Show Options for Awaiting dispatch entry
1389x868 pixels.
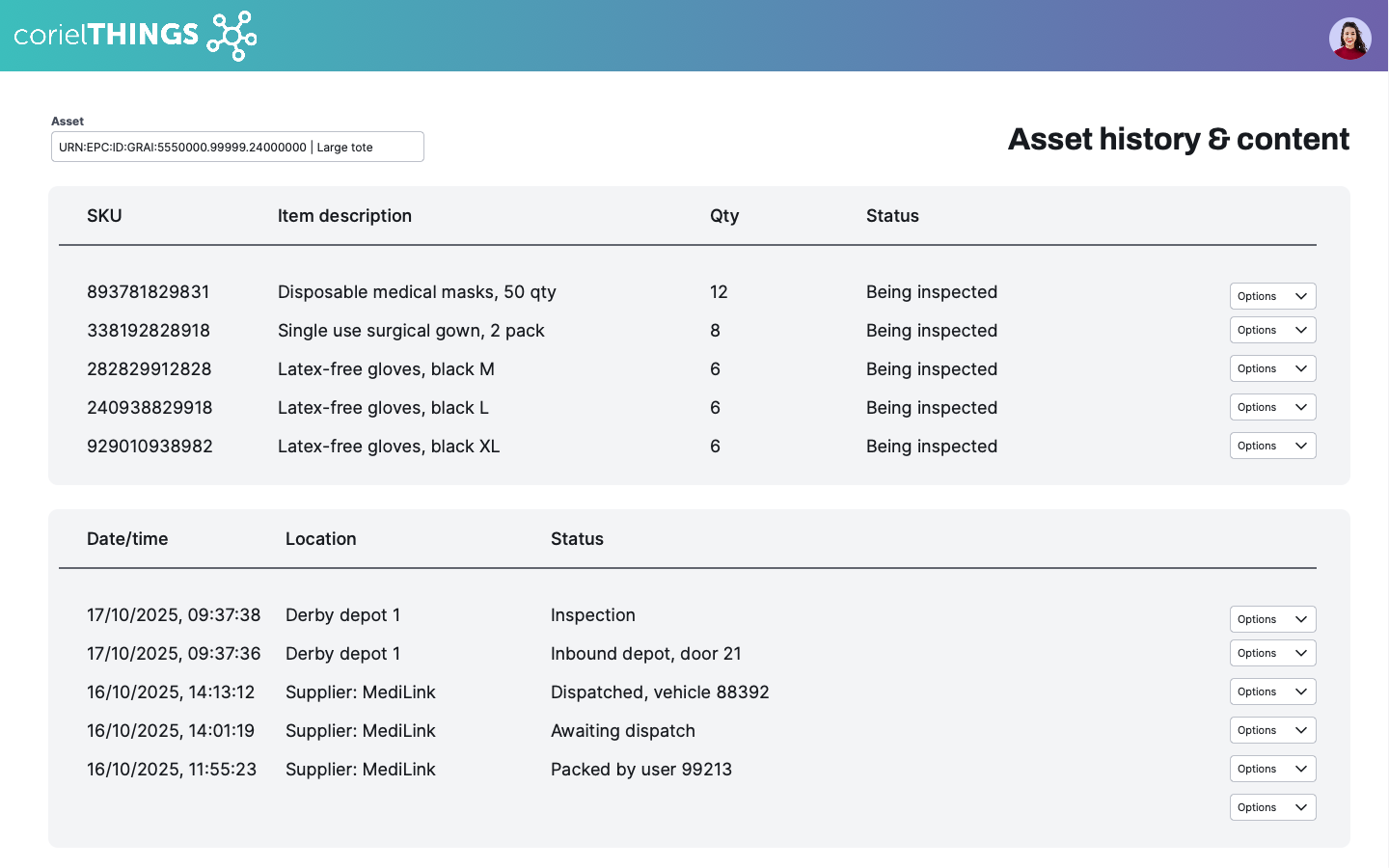pos(1272,730)
